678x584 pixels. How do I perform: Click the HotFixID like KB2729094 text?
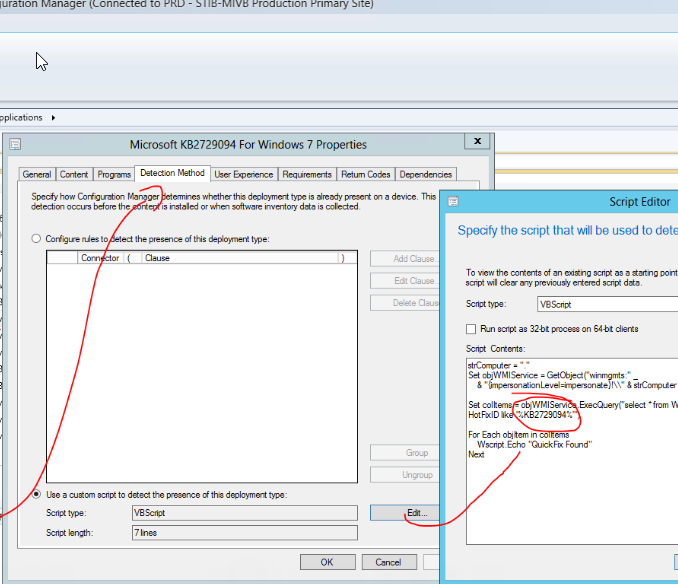(524, 415)
